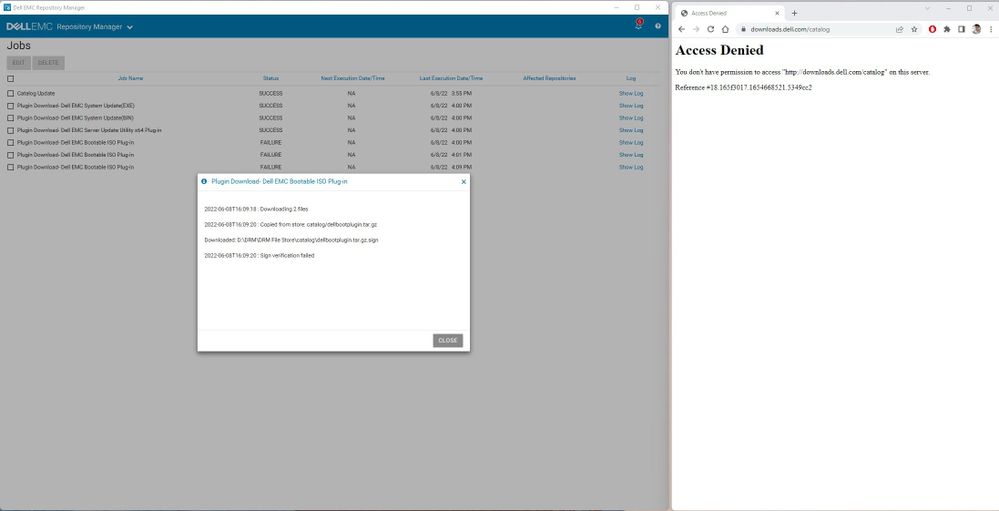Open the Extensions puzzle piece menu
Image resolution: width=999 pixels, height=511 pixels.
click(947, 29)
